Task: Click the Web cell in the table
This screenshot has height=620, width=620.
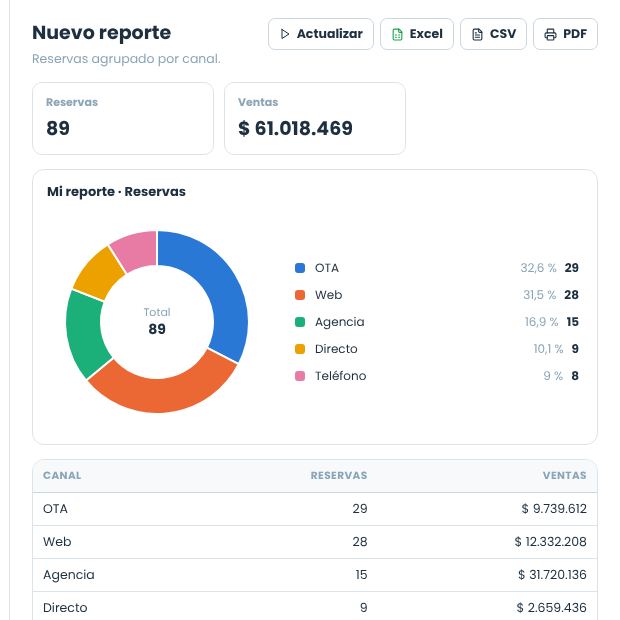Action: coord(57,542)
